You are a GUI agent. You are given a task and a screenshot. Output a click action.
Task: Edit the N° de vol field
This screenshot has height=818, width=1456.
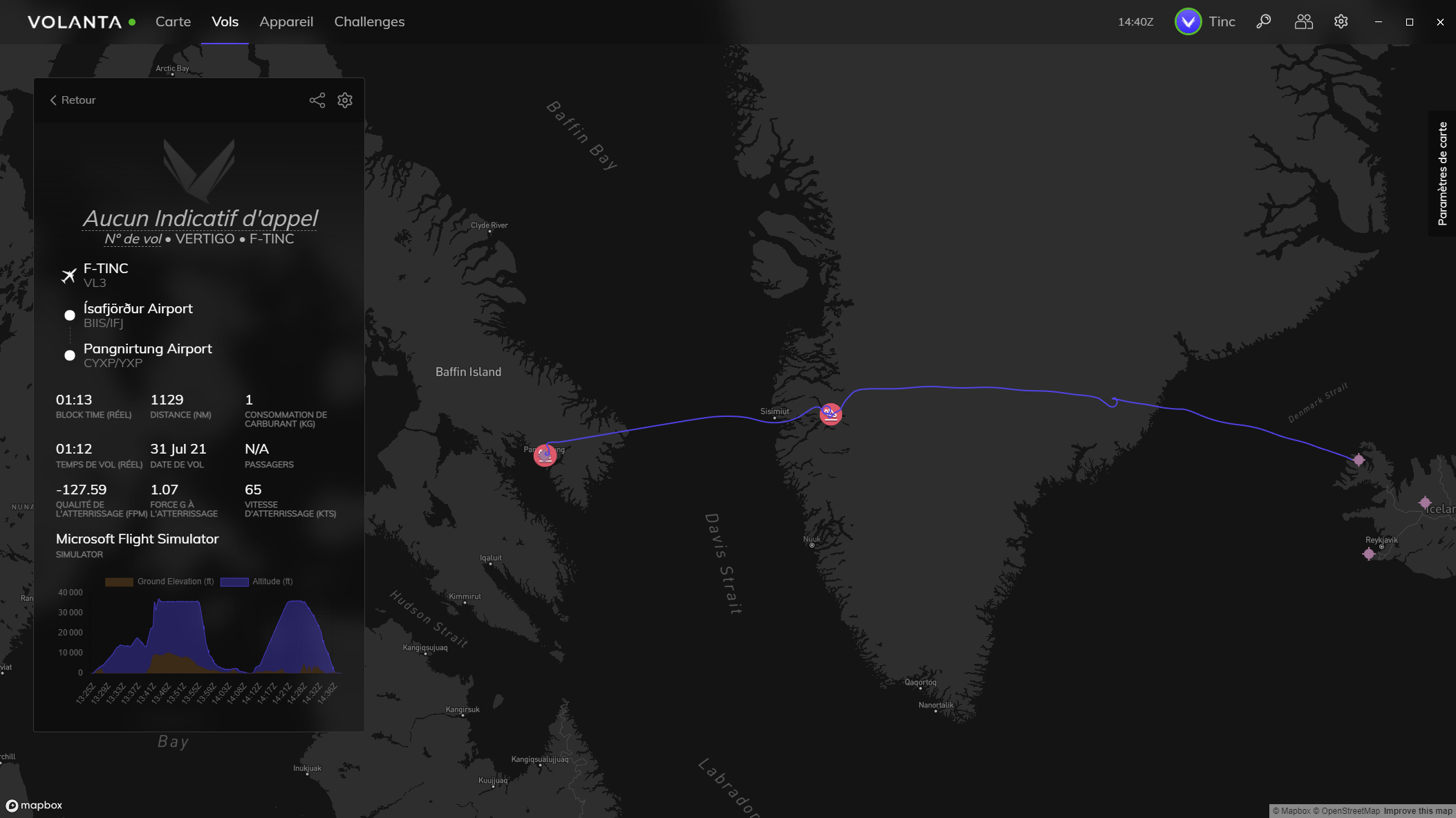133,239
